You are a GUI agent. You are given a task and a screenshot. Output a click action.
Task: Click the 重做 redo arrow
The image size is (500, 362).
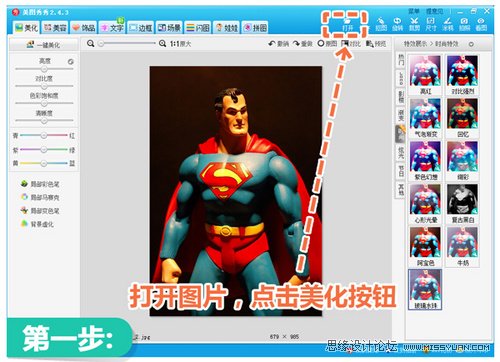303,44
